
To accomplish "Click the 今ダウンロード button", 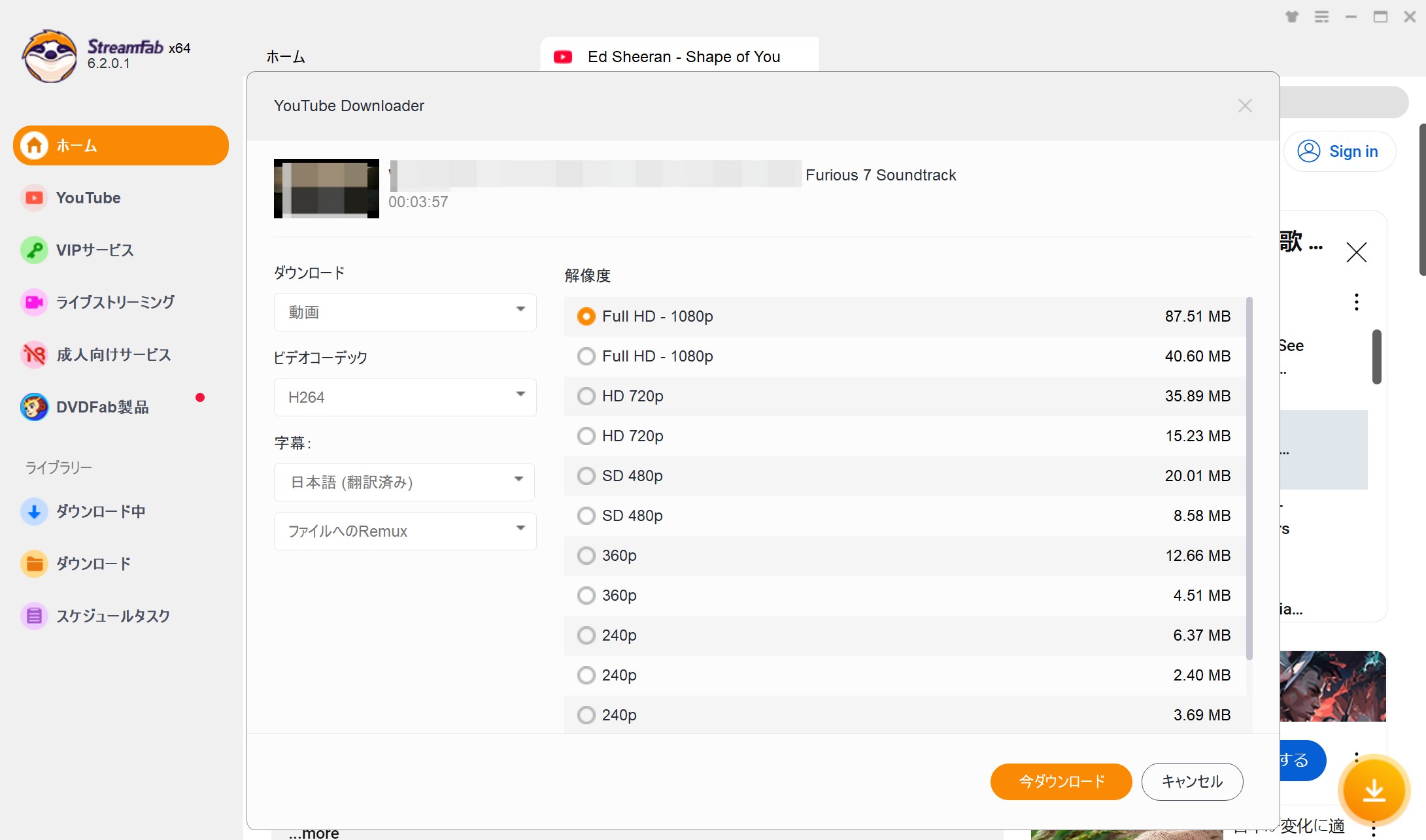I will [x=1061, y=781].
